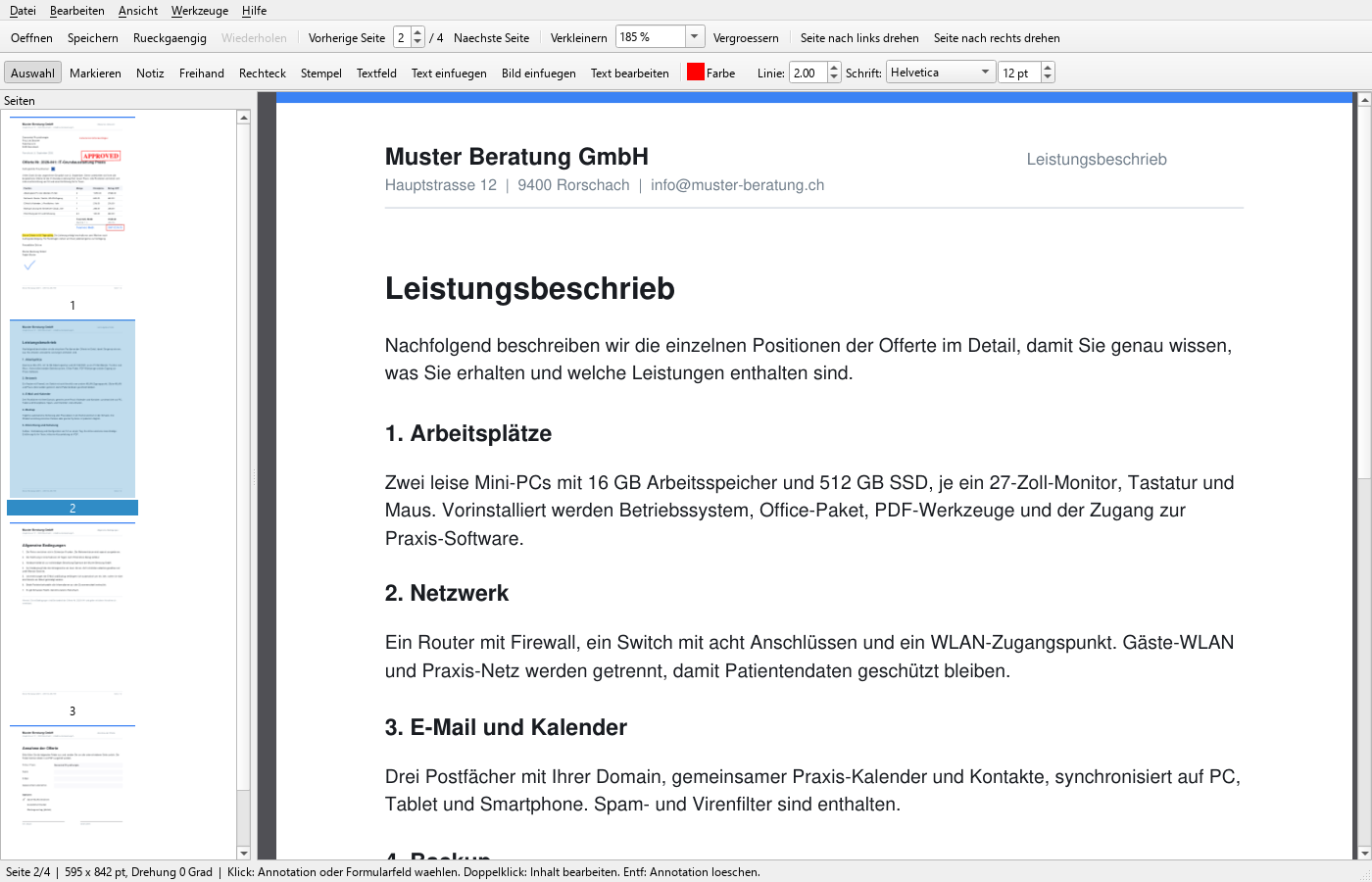
Task: Click the '3. E-Mail und Kalender' heading
Action: point(506,727)
